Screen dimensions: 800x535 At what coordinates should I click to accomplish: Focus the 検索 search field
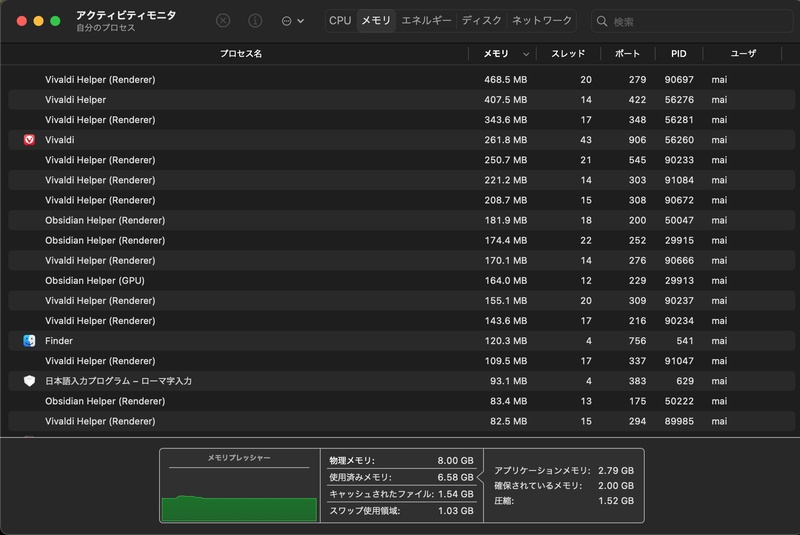pyautogui.click(x=694, y=21)
